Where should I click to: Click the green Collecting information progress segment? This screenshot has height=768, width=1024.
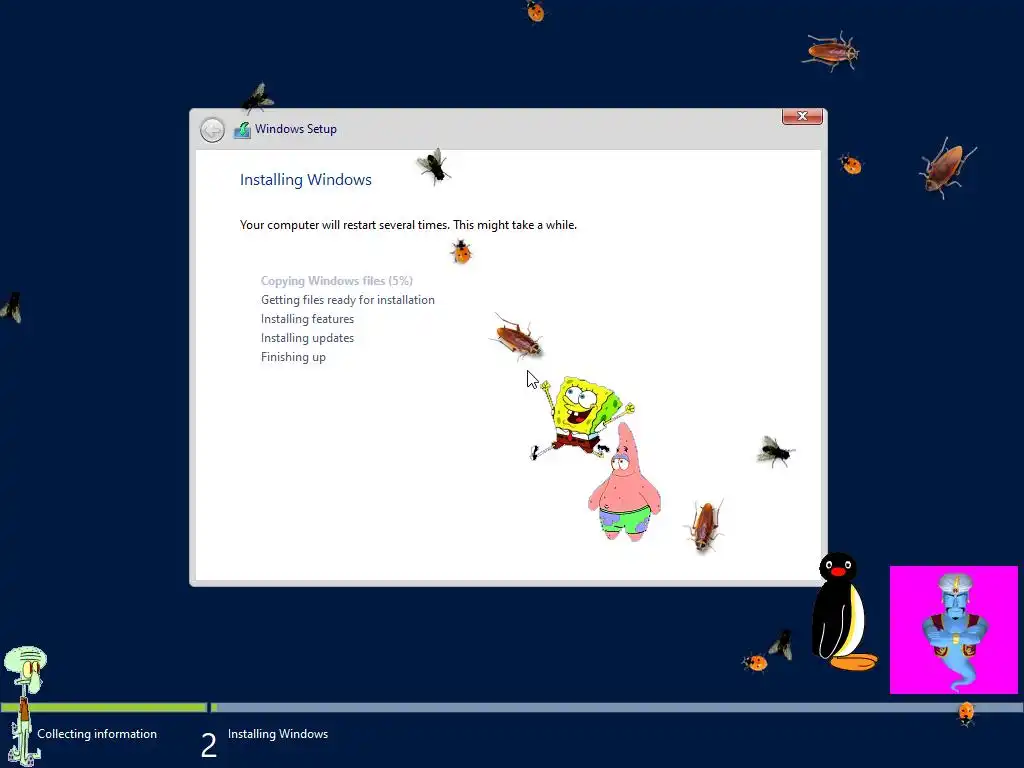tap(104, 707)
